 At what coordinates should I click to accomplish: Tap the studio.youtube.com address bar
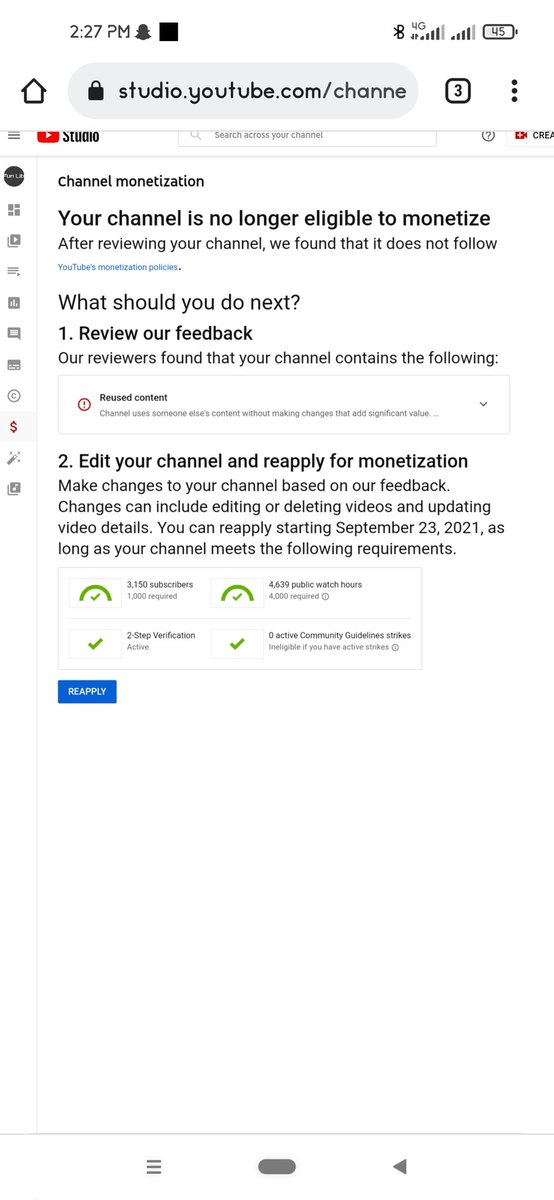tap(243, 91)
